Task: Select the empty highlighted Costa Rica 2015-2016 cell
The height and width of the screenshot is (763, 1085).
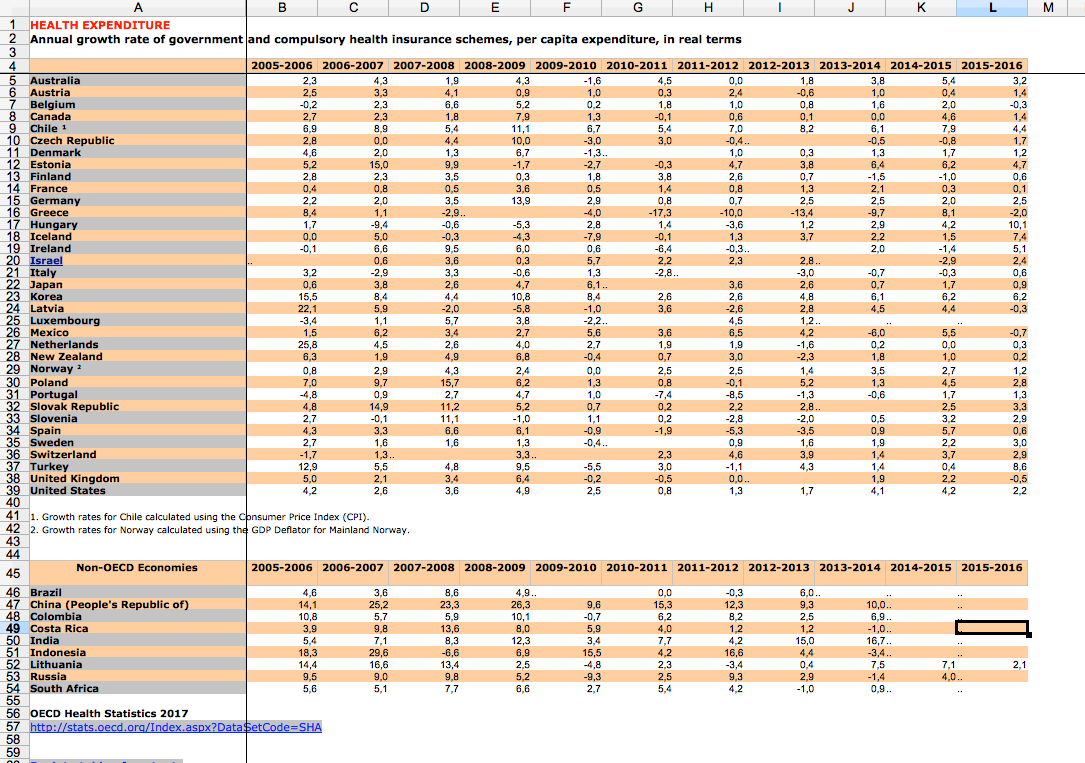Action: click(x=992, y=629)
